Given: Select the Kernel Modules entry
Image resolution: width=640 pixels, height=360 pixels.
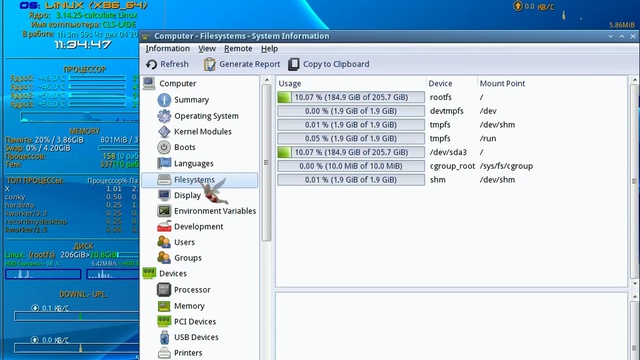Looking at the screenshot, I should [x=203, y=131].
